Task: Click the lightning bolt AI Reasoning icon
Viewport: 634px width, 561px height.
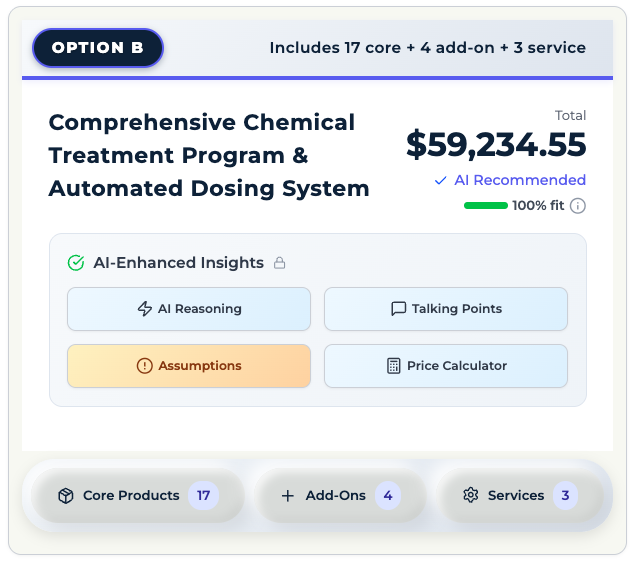Action: pyautogui.click(x=145, y=309)
